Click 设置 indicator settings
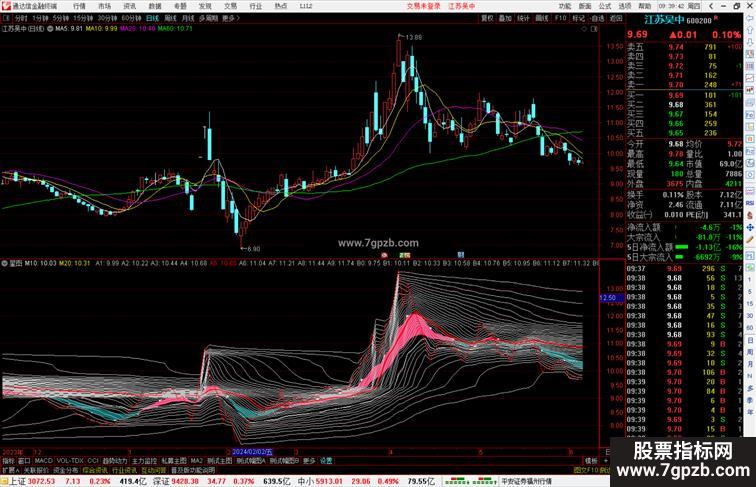Image resolution: width=756 pixels, height=487 pixels. (326, 461)
